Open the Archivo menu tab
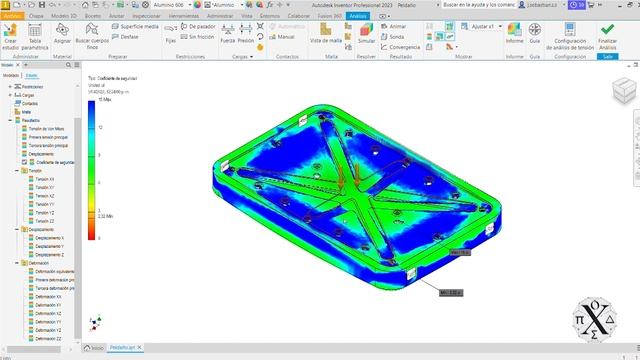640x360 pixels. (x=12, y=16)
